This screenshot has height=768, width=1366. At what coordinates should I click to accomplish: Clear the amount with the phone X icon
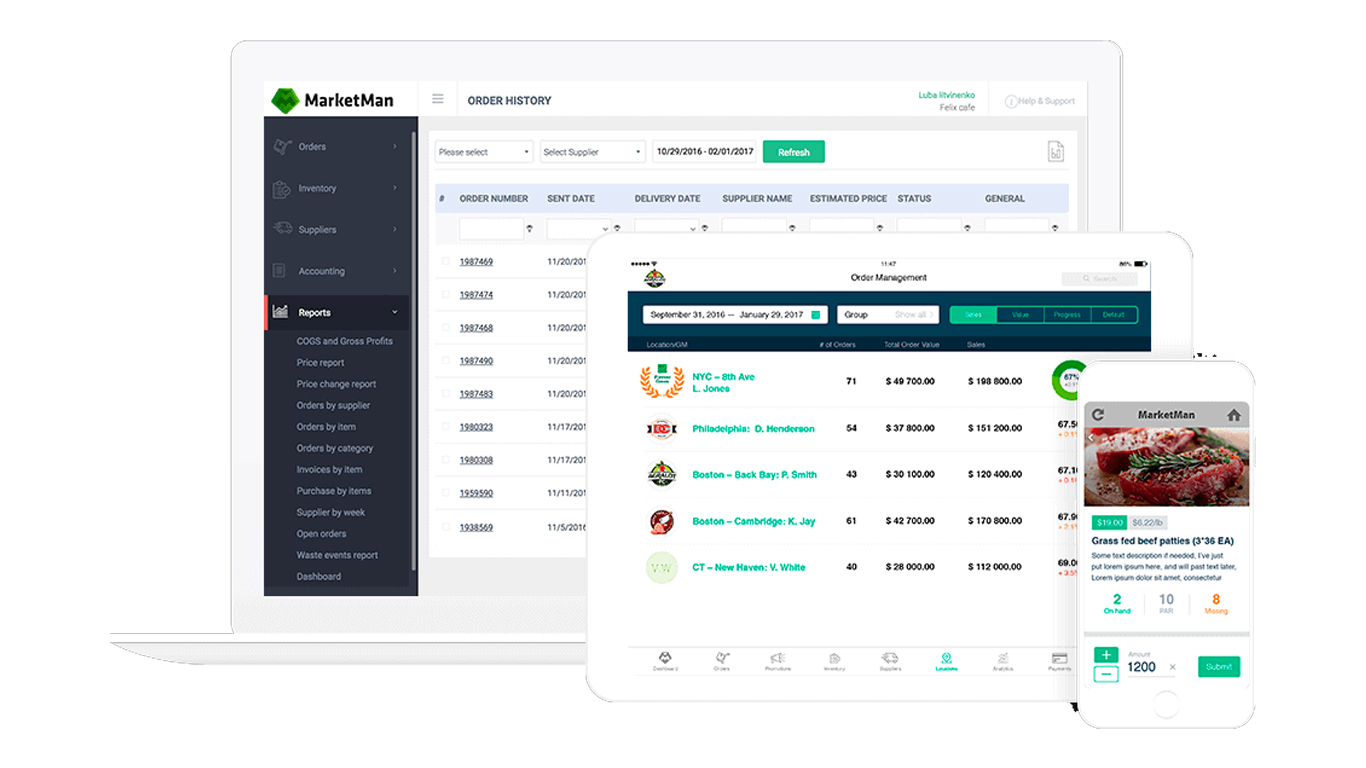[1172, 667]
